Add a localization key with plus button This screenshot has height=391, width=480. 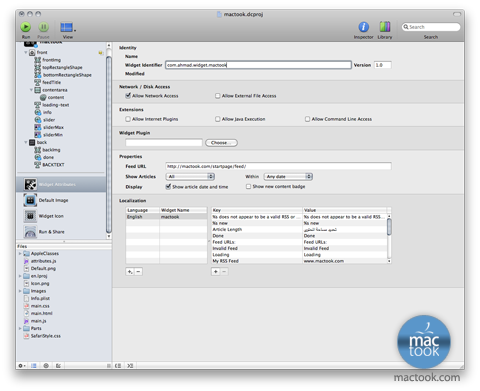pos(216,272)
